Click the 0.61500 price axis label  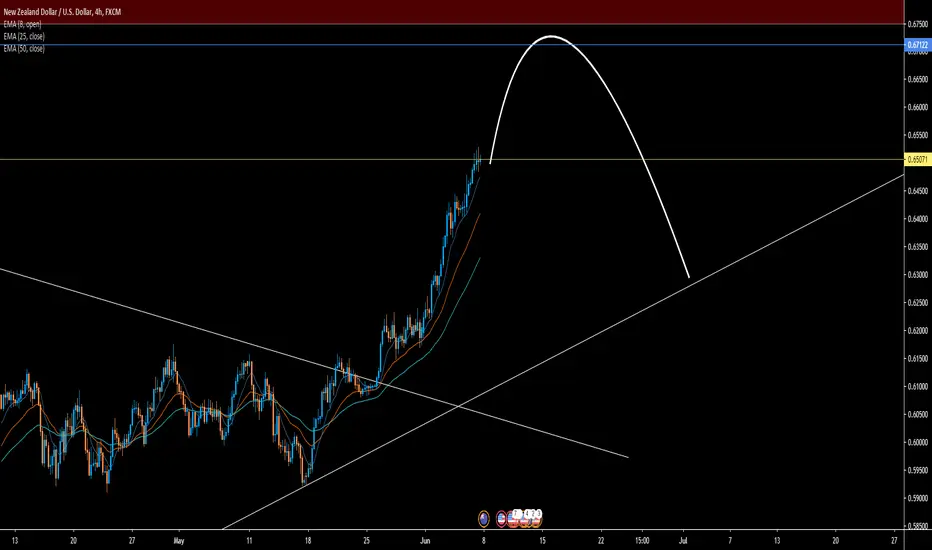918,359
